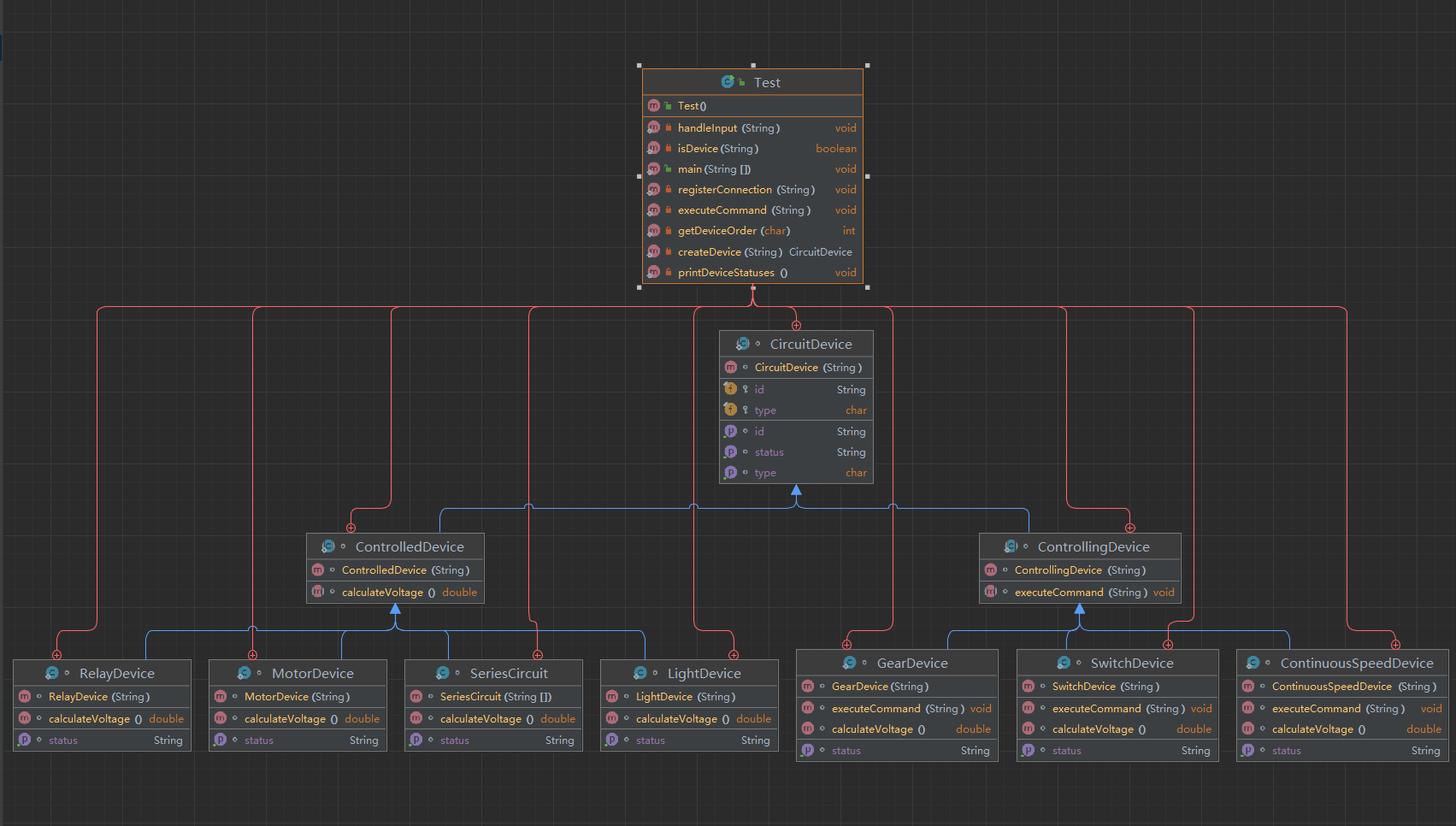
Task: Click status property icon in LightDevice
Action: pos(611,740)
